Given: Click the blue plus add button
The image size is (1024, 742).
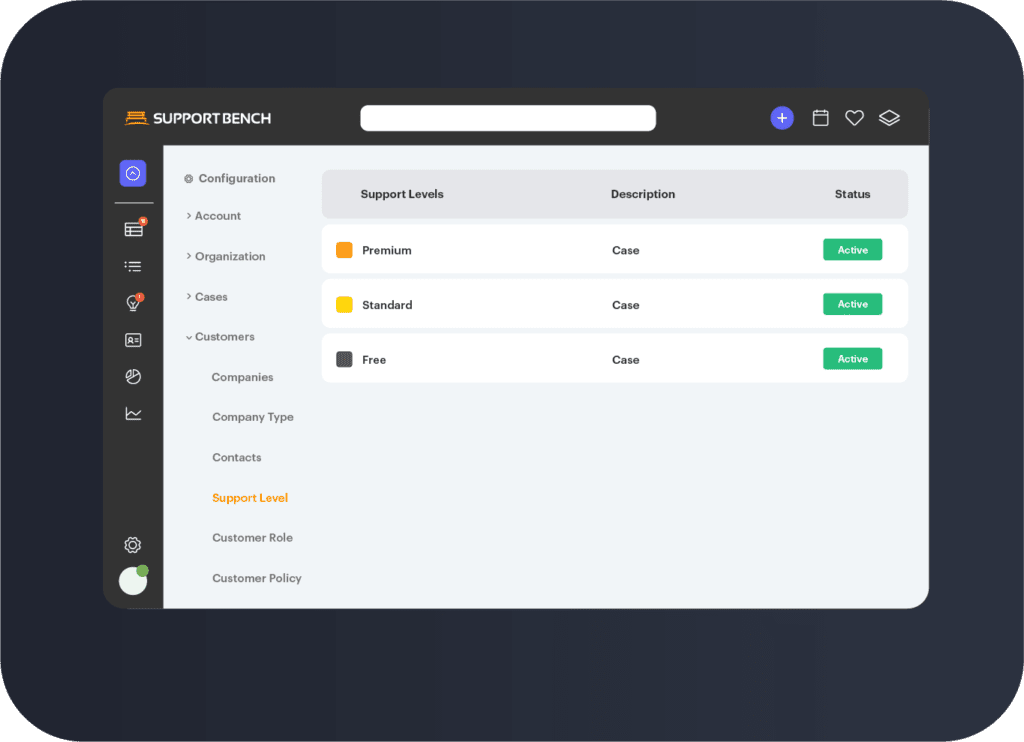Looking at the screenshot, I should point(782,118).
